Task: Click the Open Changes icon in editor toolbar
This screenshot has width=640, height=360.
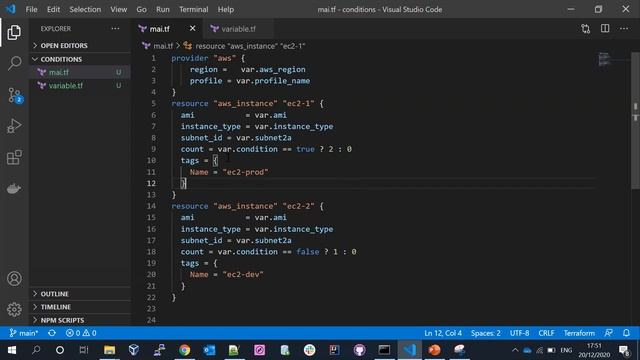Action: pyautogui.click(x=585, y=29)
